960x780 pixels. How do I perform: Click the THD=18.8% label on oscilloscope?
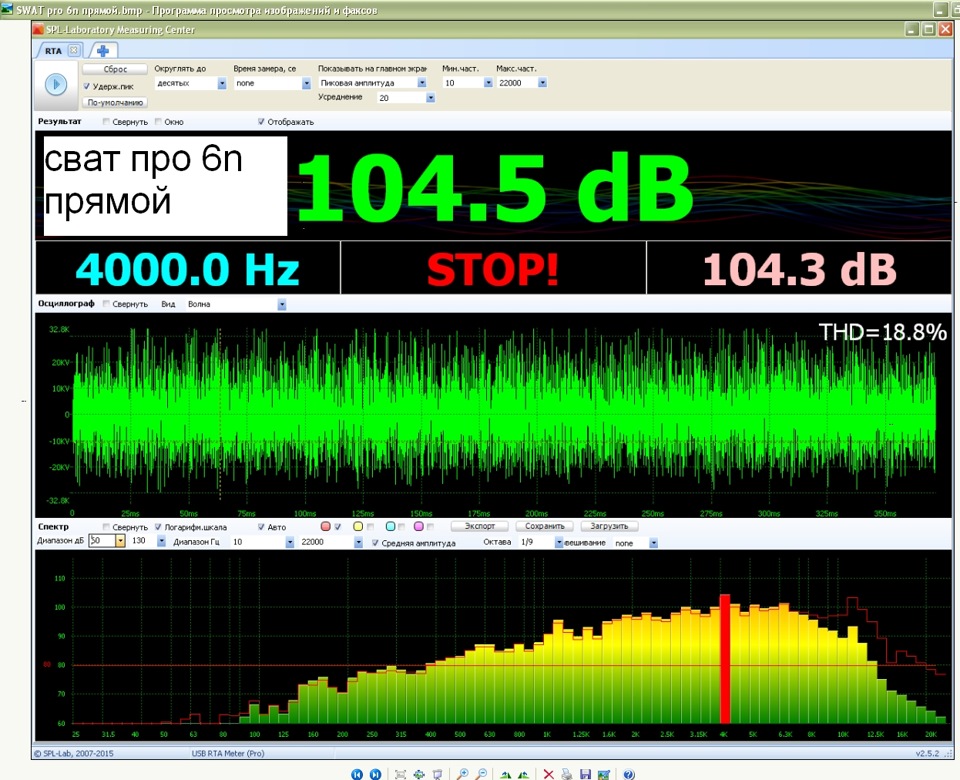(882, 332)
